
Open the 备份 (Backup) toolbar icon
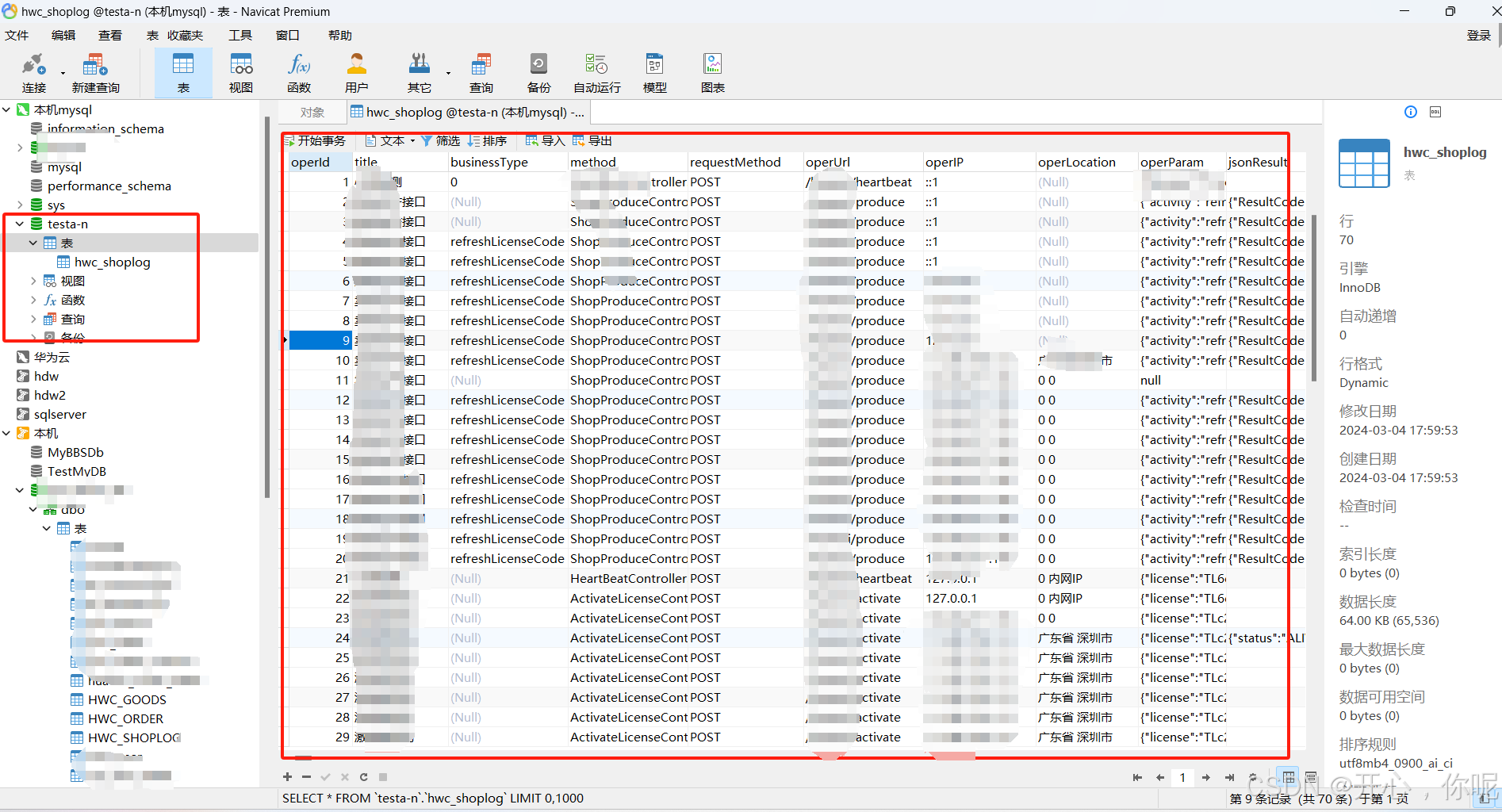click(538, 71)
